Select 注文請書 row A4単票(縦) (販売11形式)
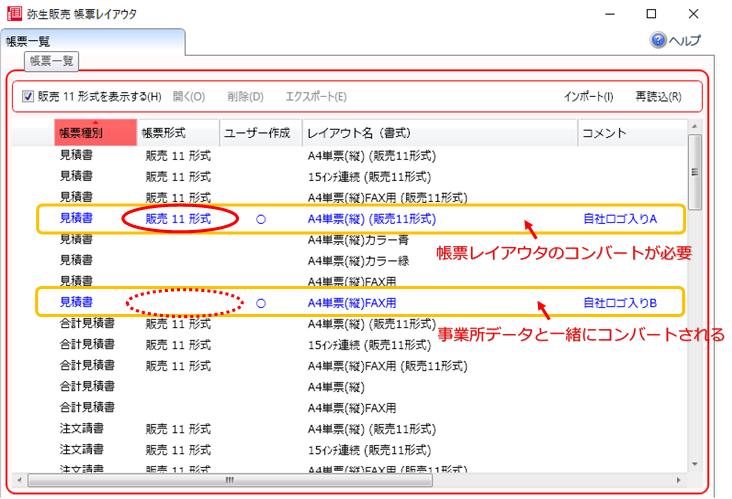 point(349,429)
